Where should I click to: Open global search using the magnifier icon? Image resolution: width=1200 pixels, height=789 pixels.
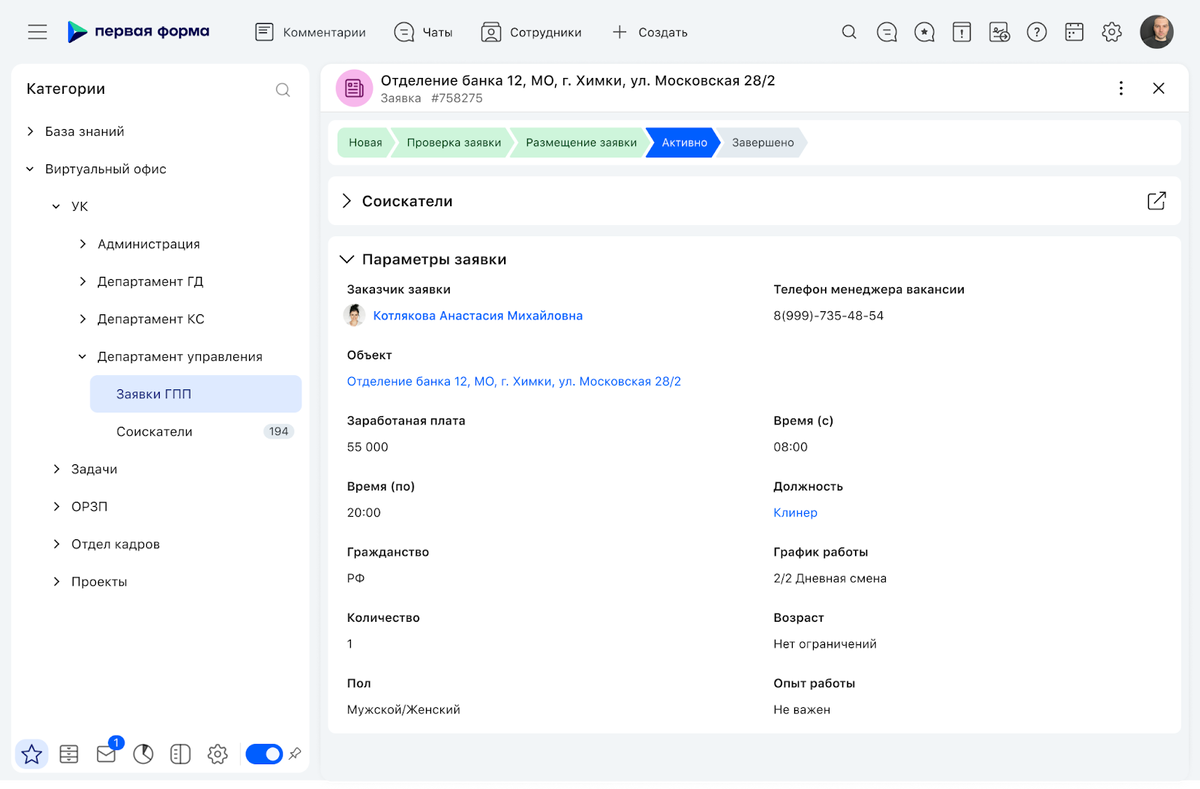coord(849,31)
